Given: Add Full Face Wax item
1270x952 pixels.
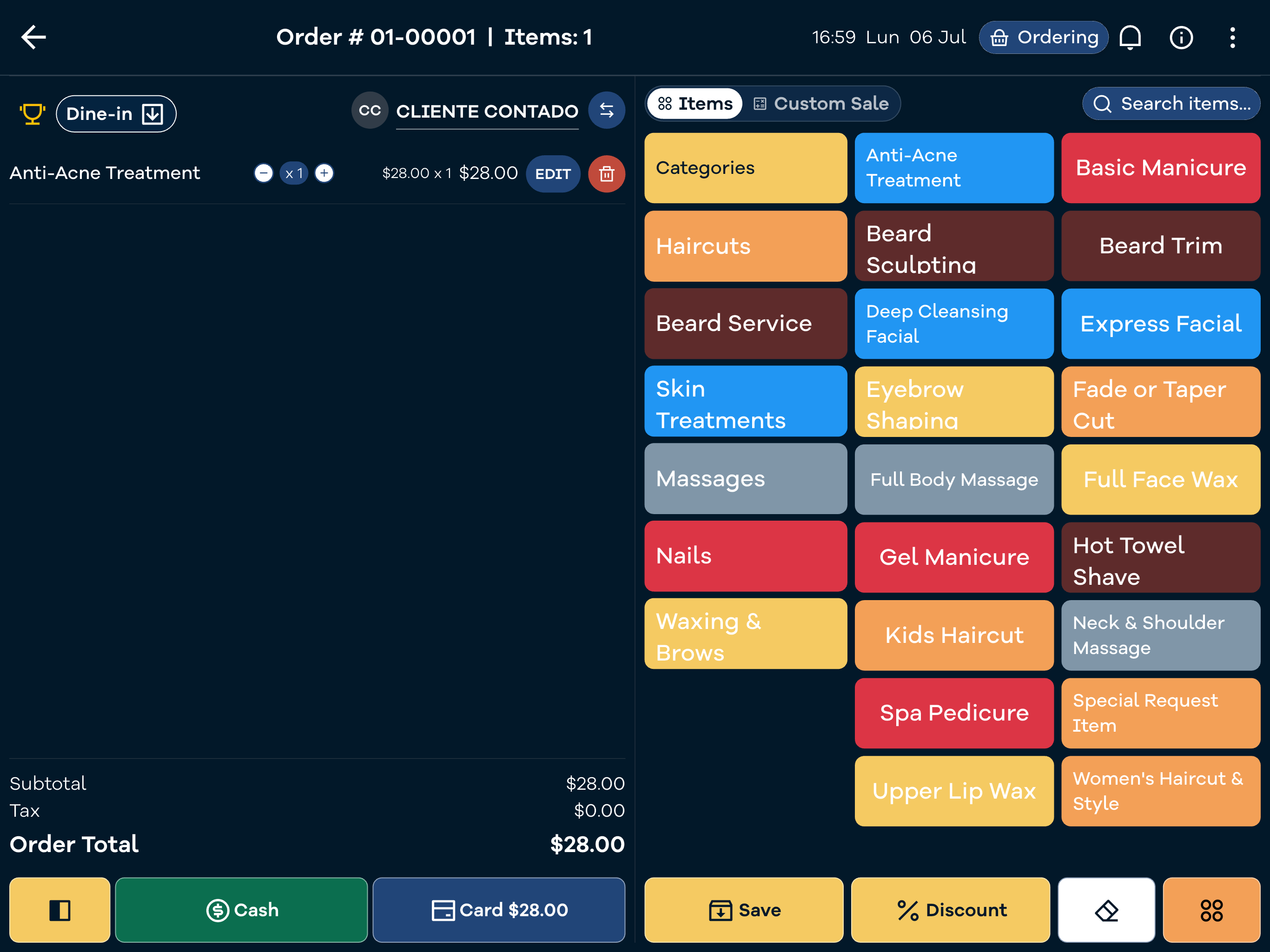Looking at the screenshot, I should click(x=1160, y=479).
